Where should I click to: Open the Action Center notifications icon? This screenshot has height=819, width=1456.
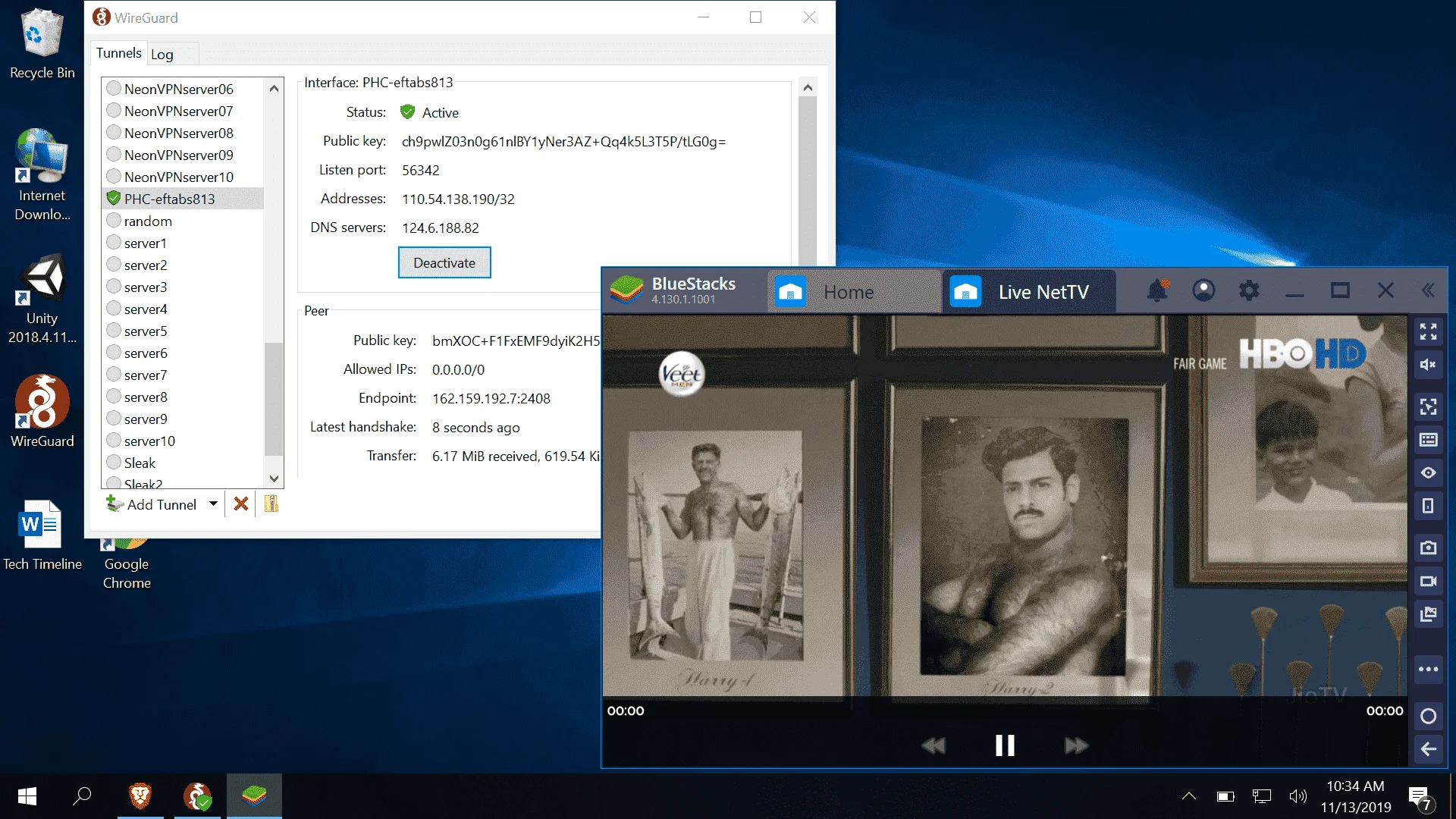coord(1420,798)
